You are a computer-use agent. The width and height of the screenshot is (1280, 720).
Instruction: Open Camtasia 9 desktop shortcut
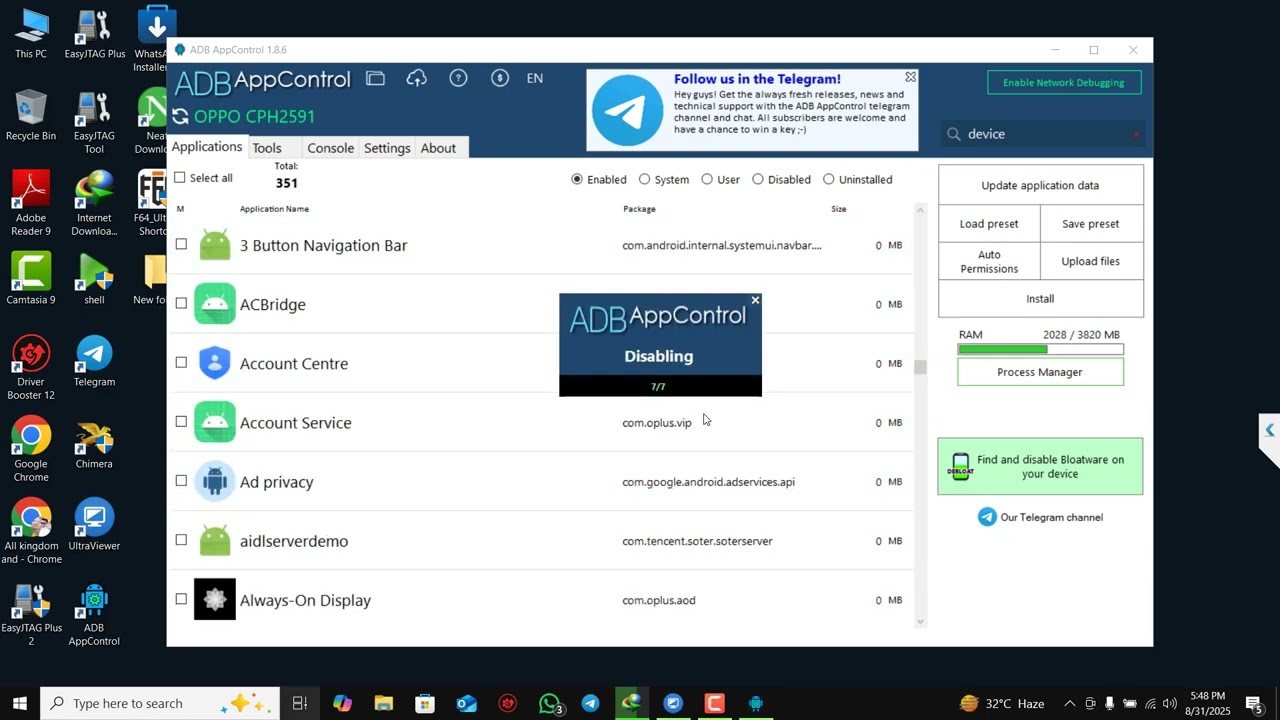click(31, 279)
